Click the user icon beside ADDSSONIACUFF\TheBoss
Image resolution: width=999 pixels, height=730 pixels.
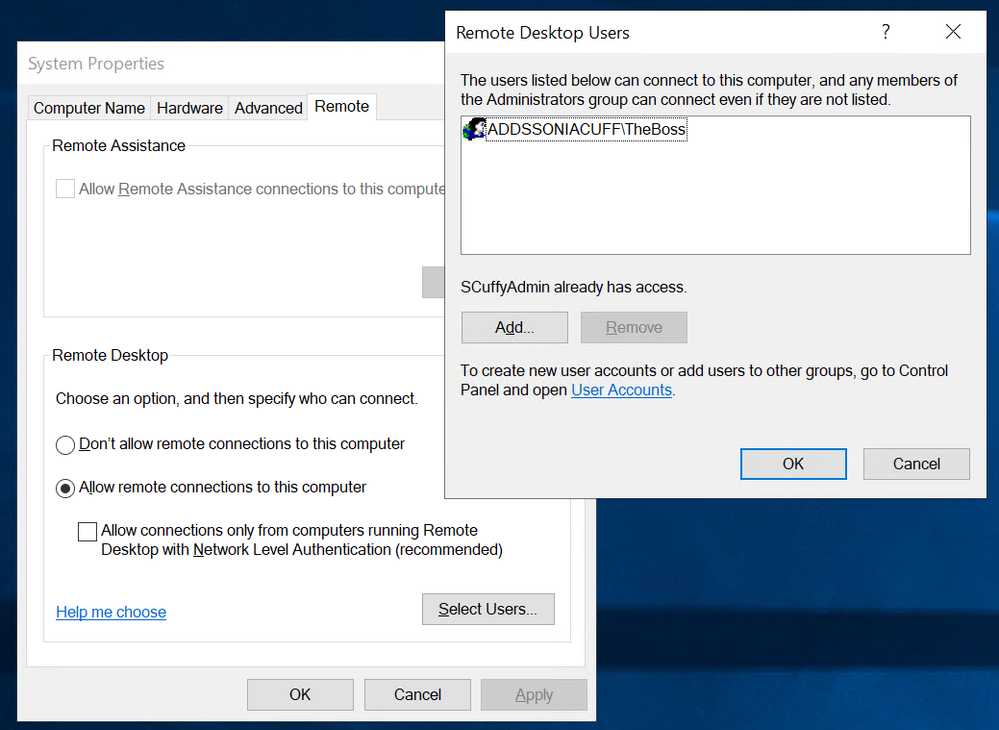coord(473,129)
